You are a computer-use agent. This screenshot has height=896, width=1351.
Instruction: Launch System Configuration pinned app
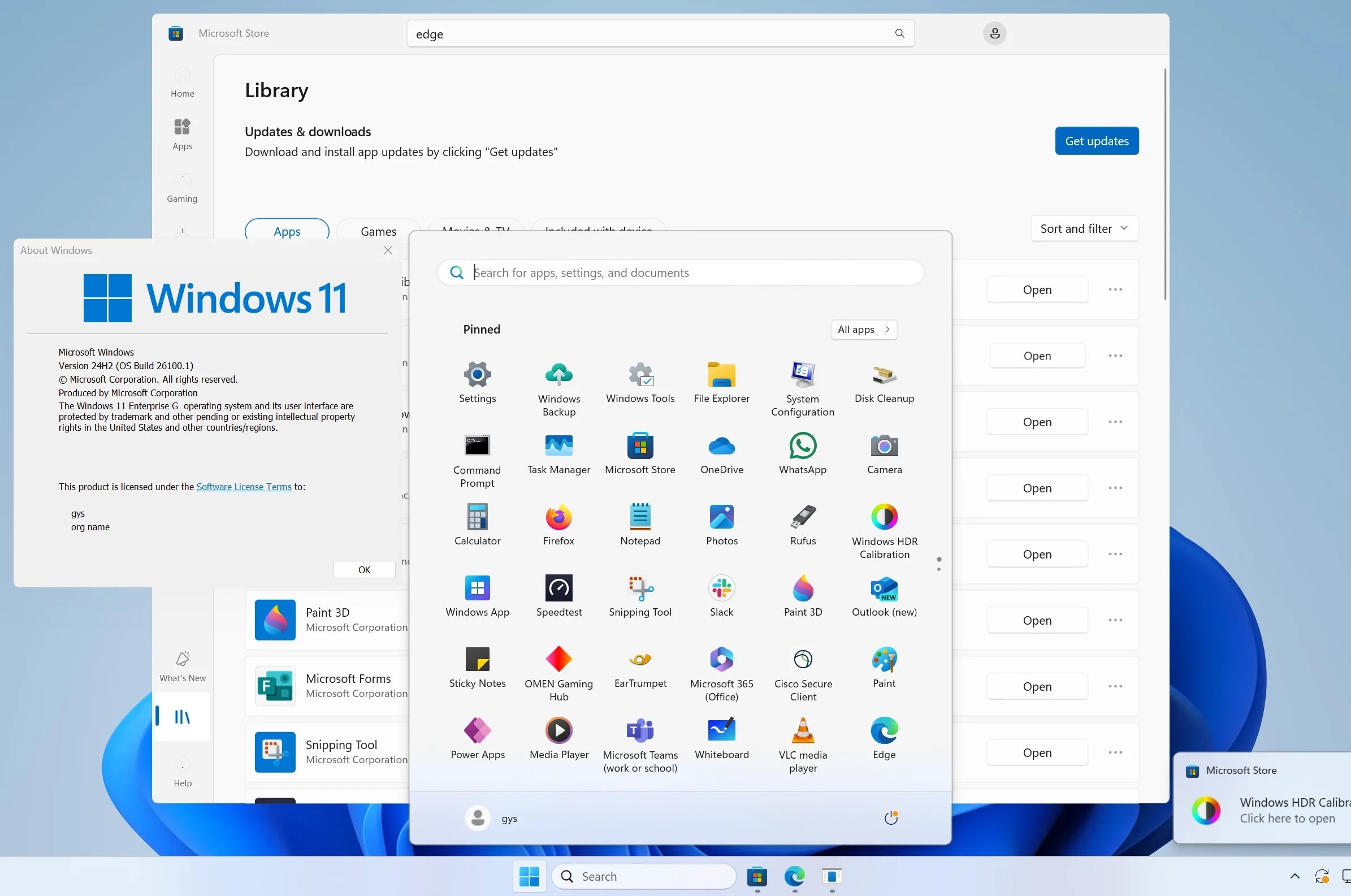(x=803, y=389)
